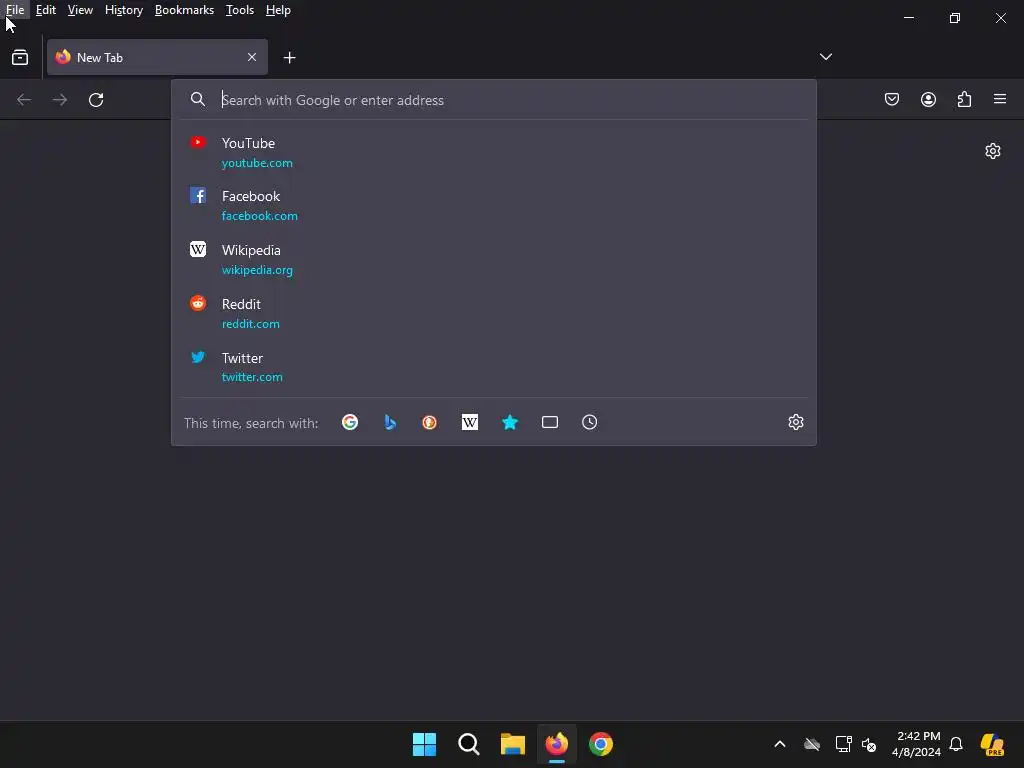The width and height of the screenshot is (1024, 768).
Task: Open the Windows Start menu
Action: pos(424,744)
